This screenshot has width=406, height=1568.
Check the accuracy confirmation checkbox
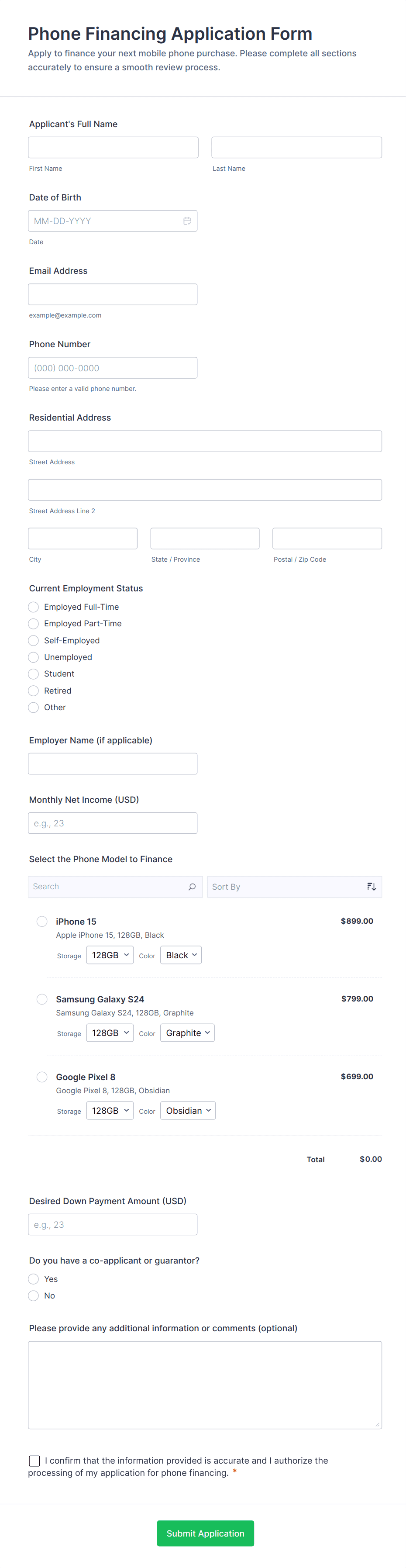(34, 1460)
